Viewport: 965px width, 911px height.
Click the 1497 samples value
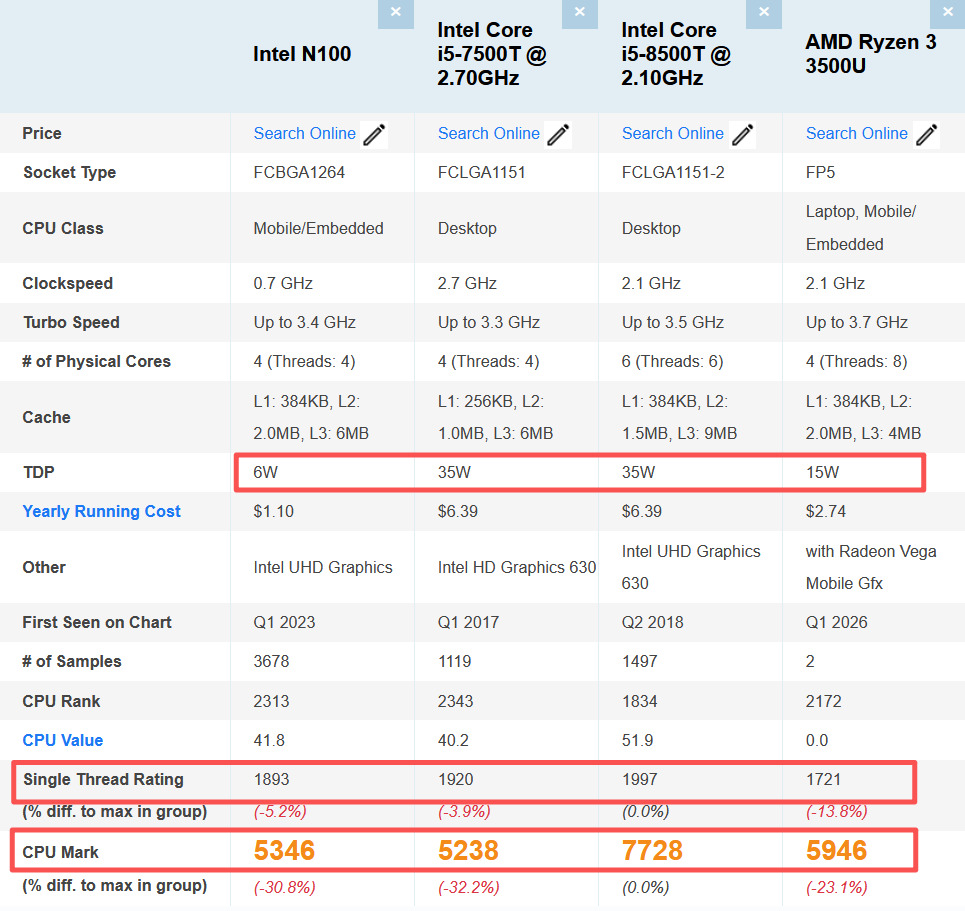pos(639,662)
